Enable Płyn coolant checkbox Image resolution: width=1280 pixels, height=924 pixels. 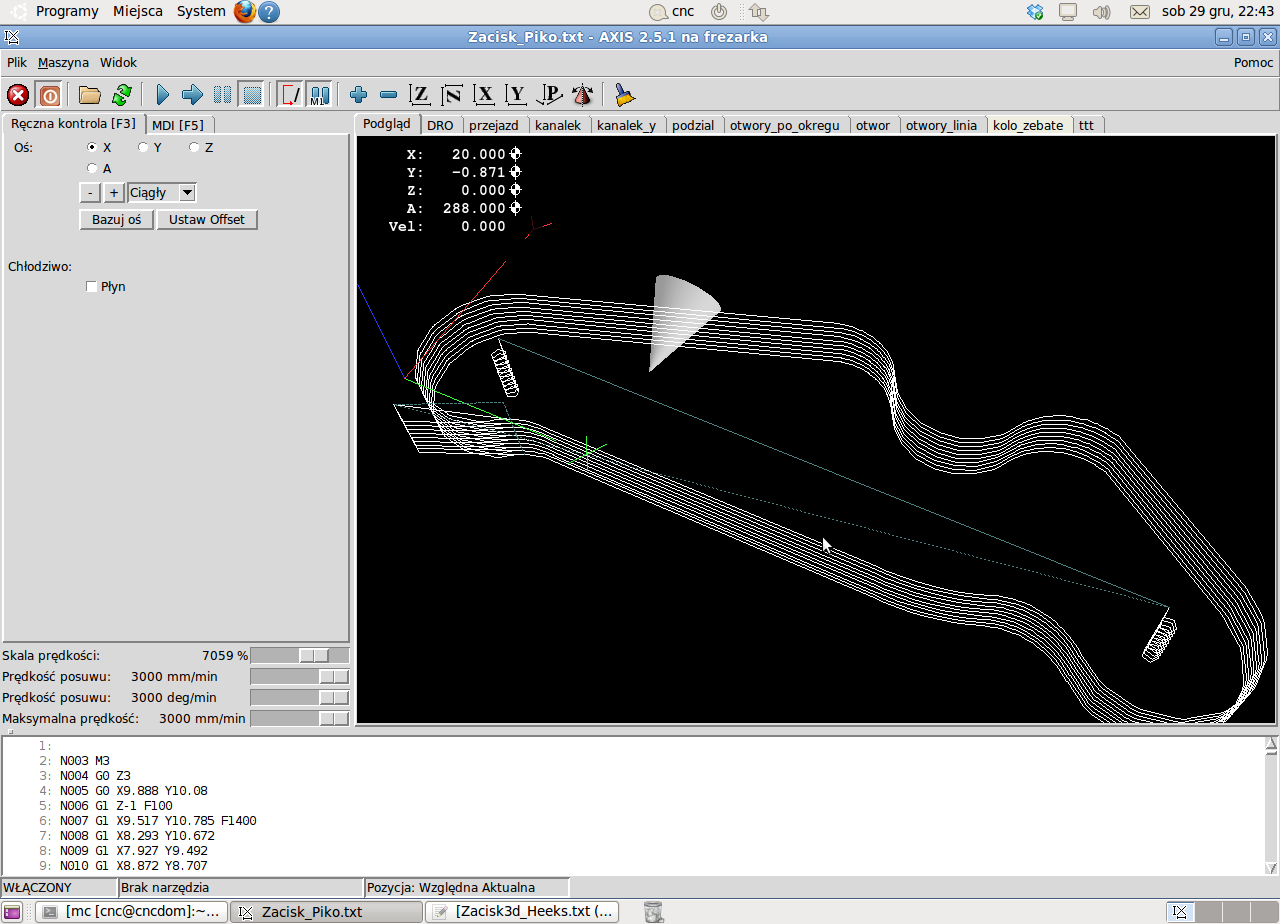click(92, 287)
